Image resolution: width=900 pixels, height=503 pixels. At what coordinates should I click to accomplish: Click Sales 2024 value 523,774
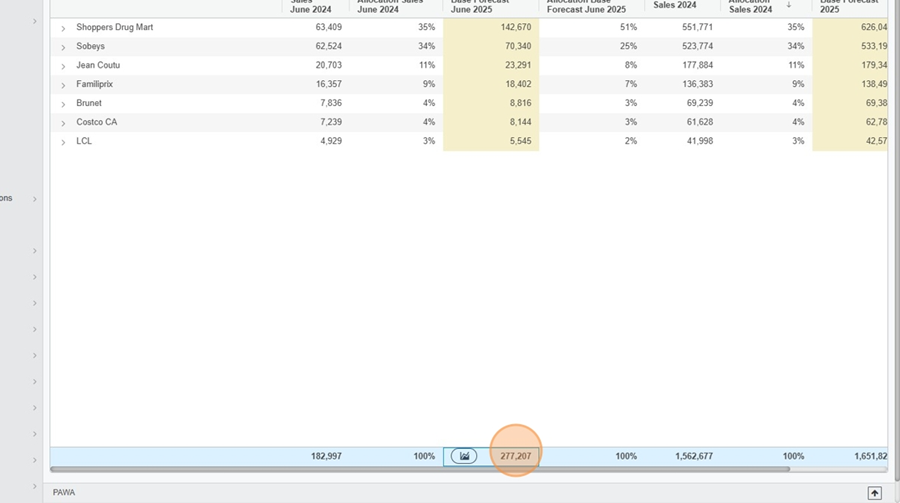(697, 46)
